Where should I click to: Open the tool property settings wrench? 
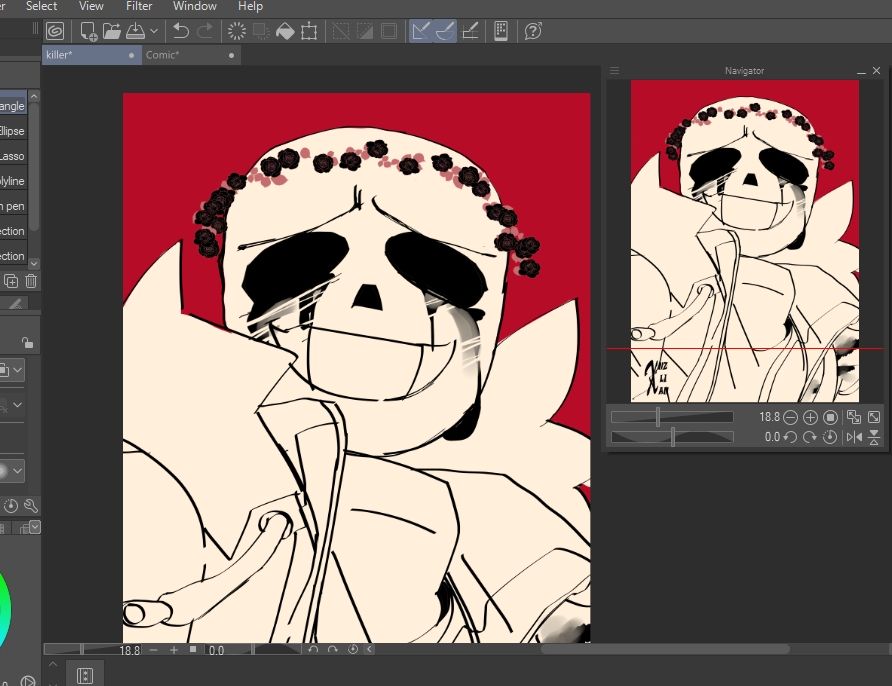click(31, 506)
